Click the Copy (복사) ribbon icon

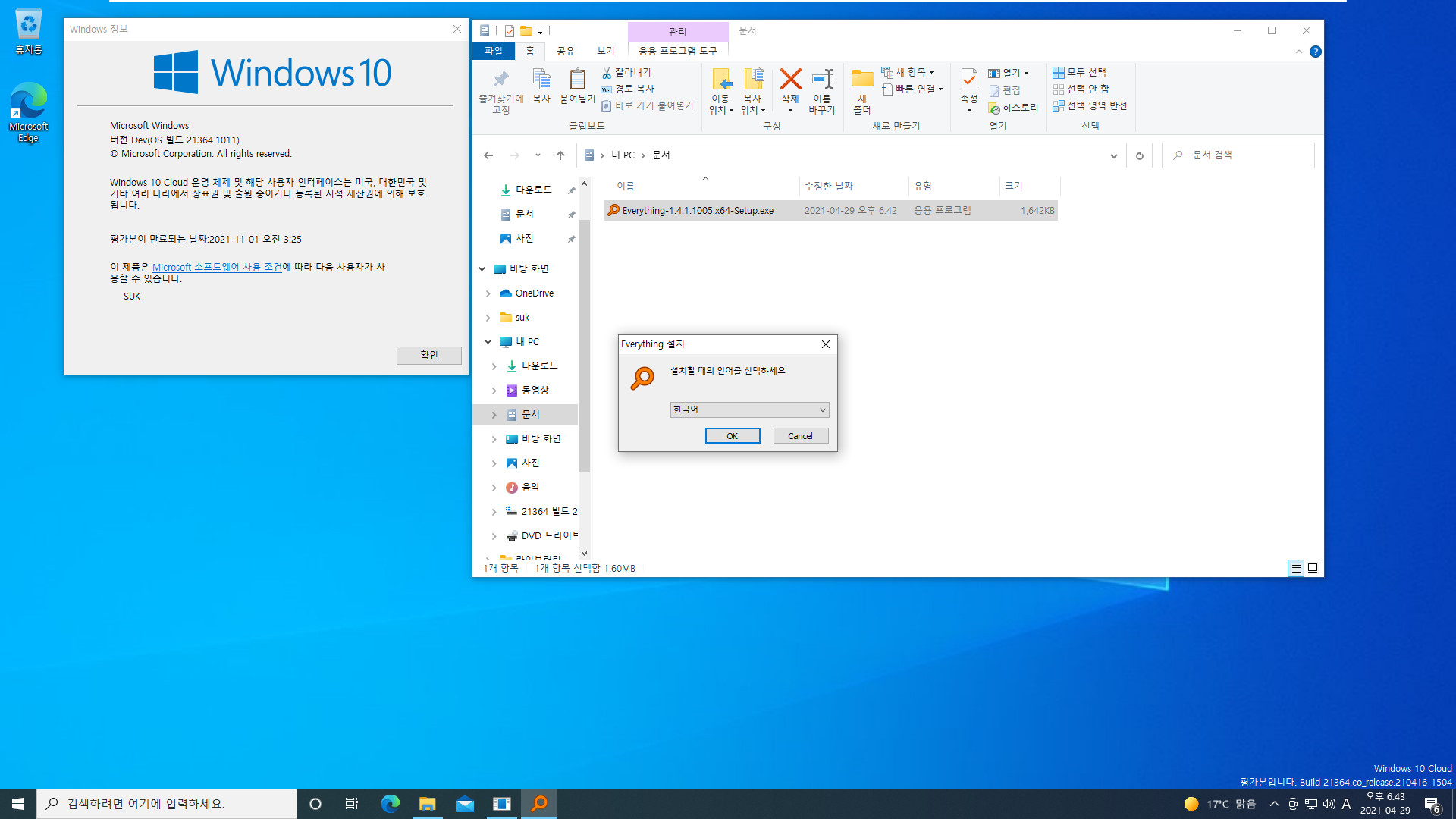[541, 79]
